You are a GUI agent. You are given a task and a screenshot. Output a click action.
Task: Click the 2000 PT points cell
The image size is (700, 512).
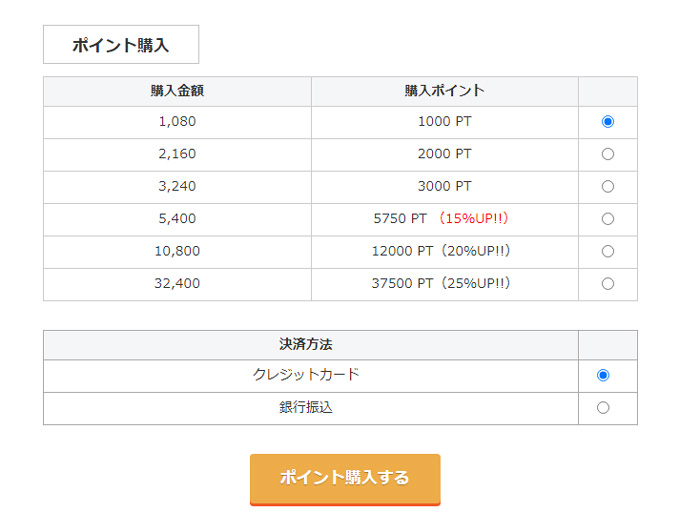click(444, 154)
